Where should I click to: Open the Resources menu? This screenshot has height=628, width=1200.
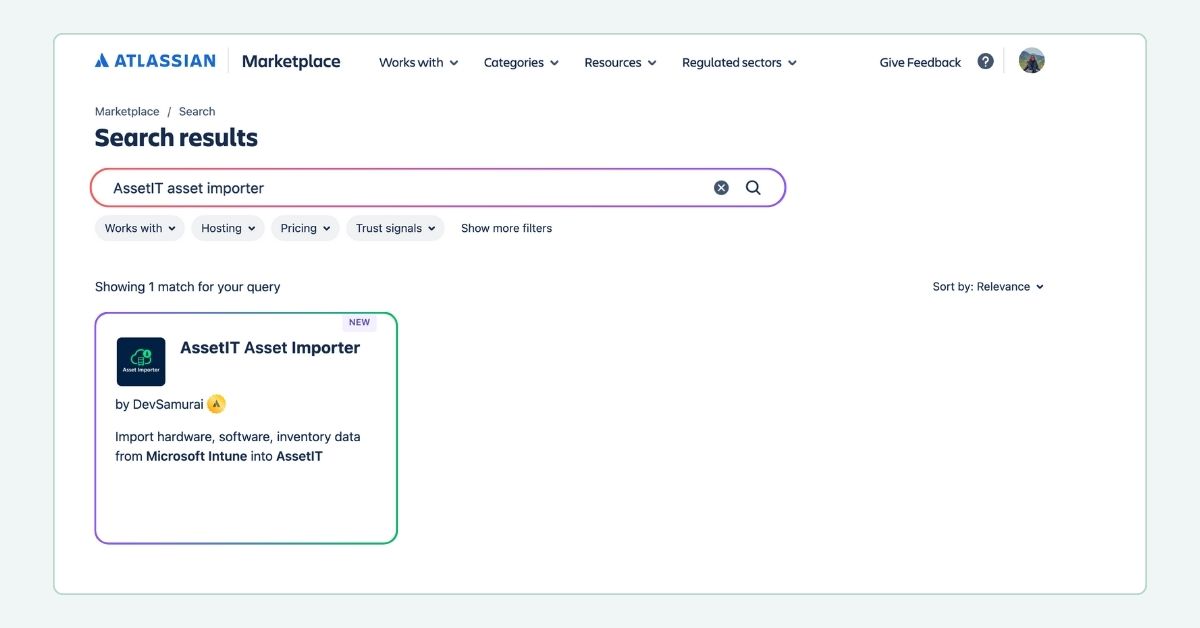620,62
